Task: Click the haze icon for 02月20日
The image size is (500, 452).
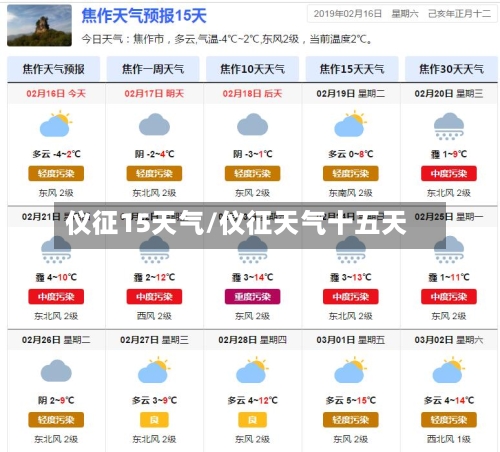Action: pyautogui.click(x=449, y=126)
